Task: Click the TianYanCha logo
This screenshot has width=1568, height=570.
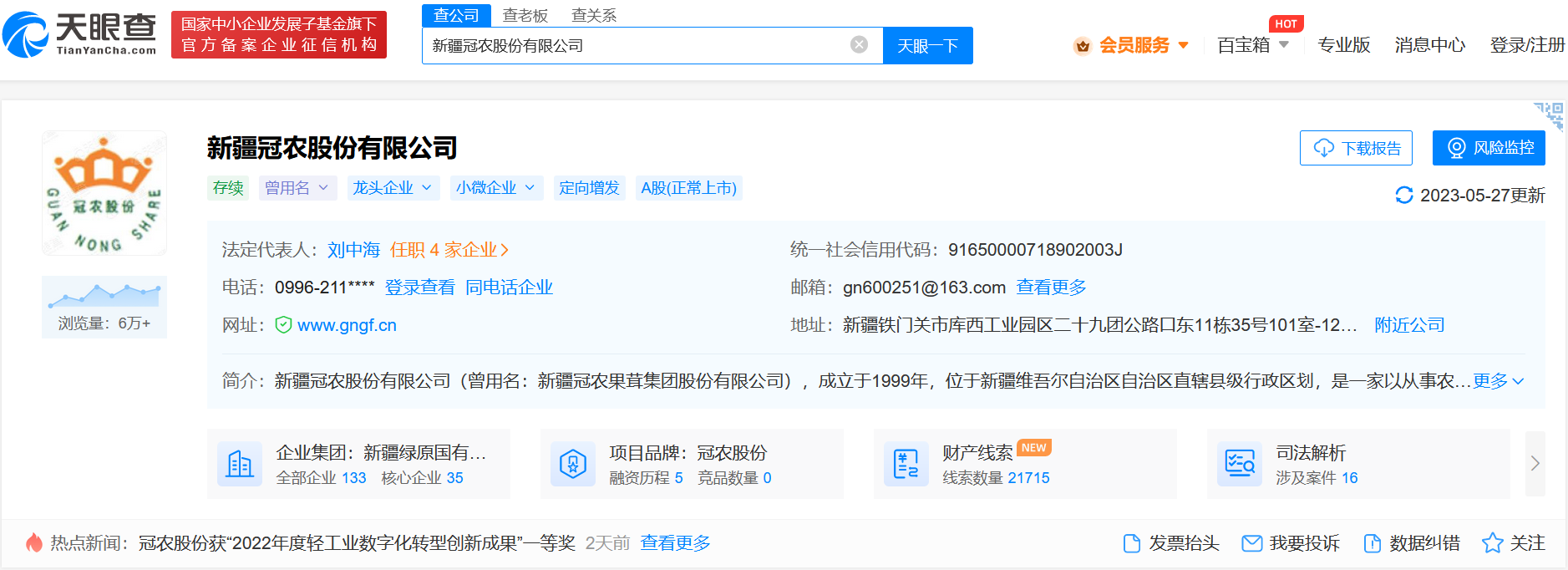Action: pos(79,34)
